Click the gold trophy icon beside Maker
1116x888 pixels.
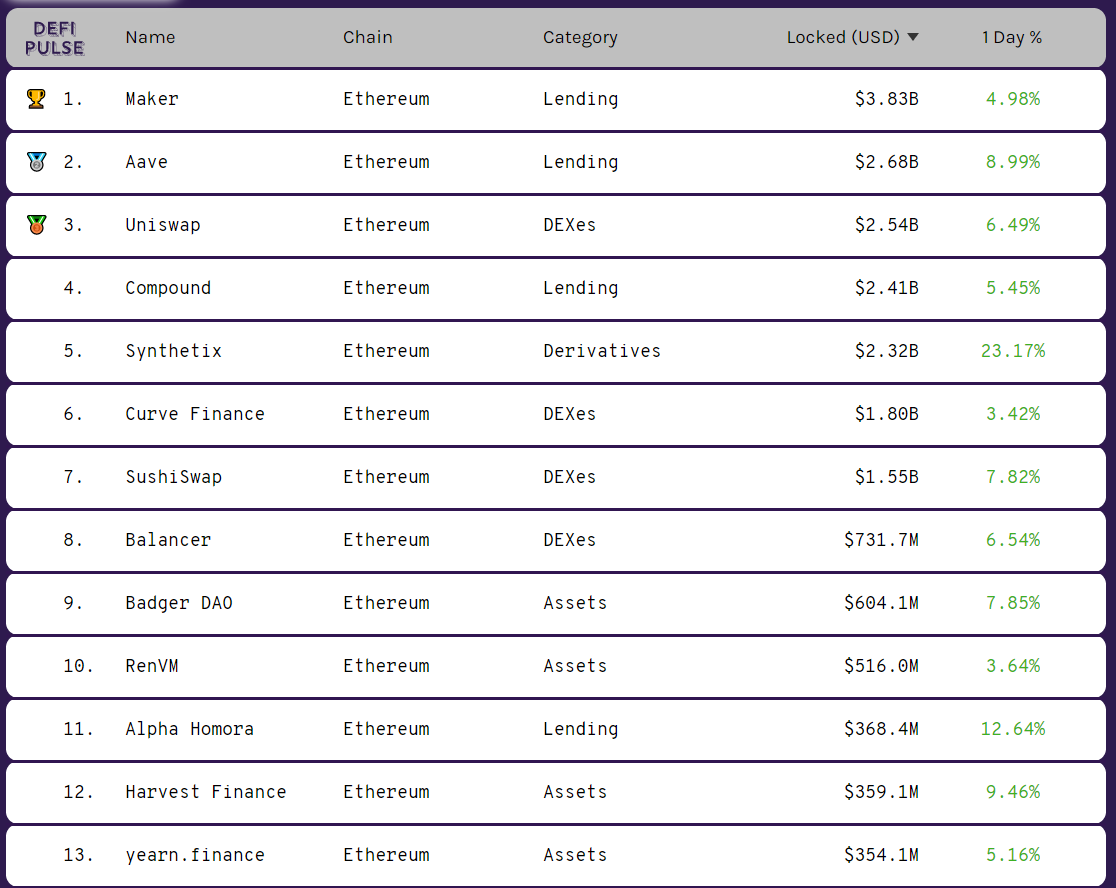(x=36, y=99)
